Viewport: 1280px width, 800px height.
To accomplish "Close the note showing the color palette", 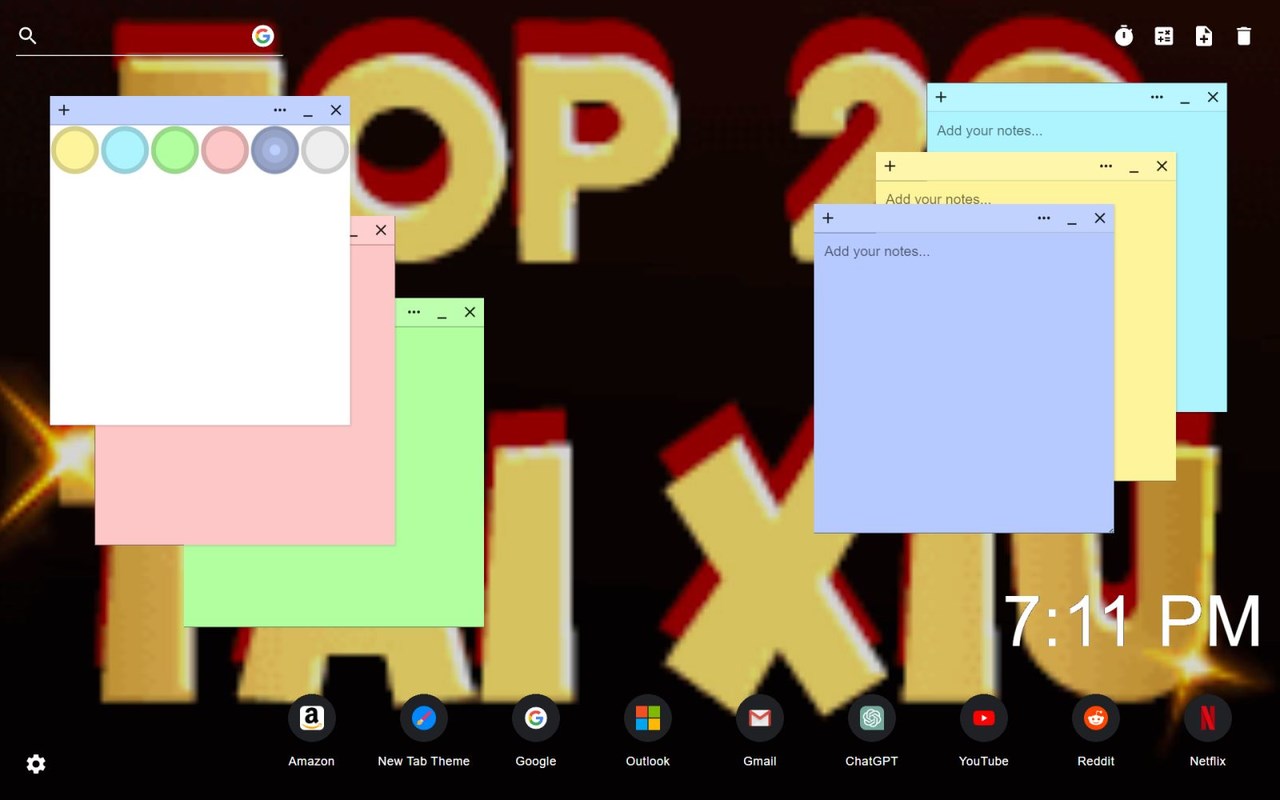I will tap(336, 110).
